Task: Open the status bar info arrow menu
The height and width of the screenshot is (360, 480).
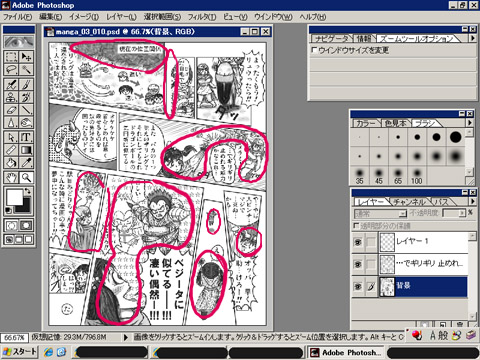Action: [x=125, y=337]
